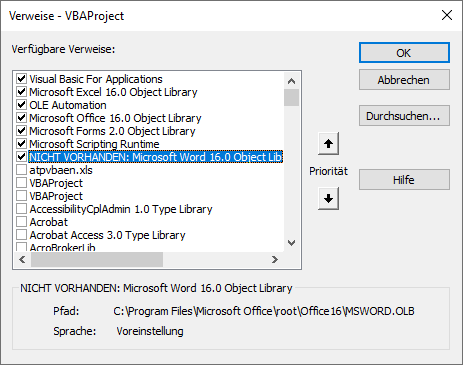Uncheck Microsoft Office 16.0 Object Library
The image size is (463, 365).
[x=21, y=118]
